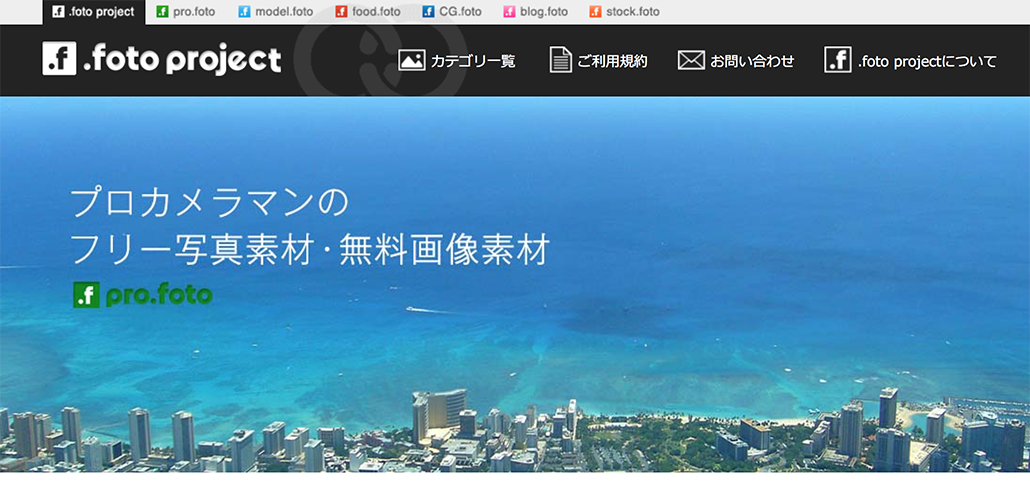This screenshot has width=1030, height=490.
Task: Open the model.foto tab
Action: 284,12
